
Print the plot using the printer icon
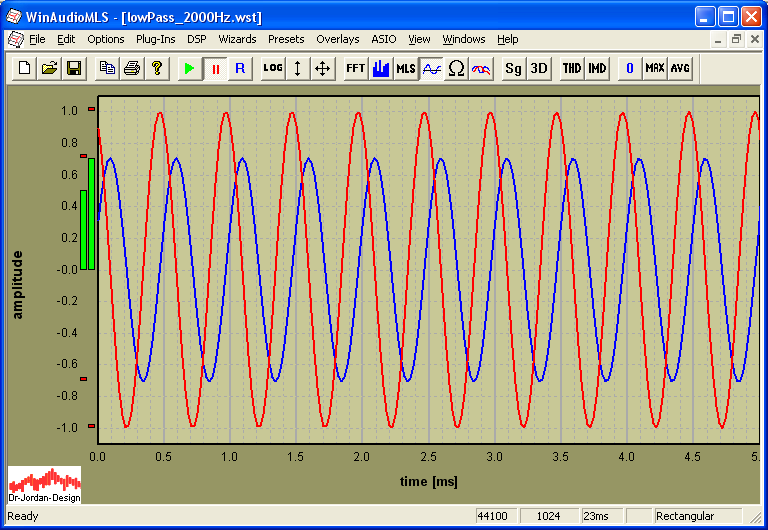131,68
